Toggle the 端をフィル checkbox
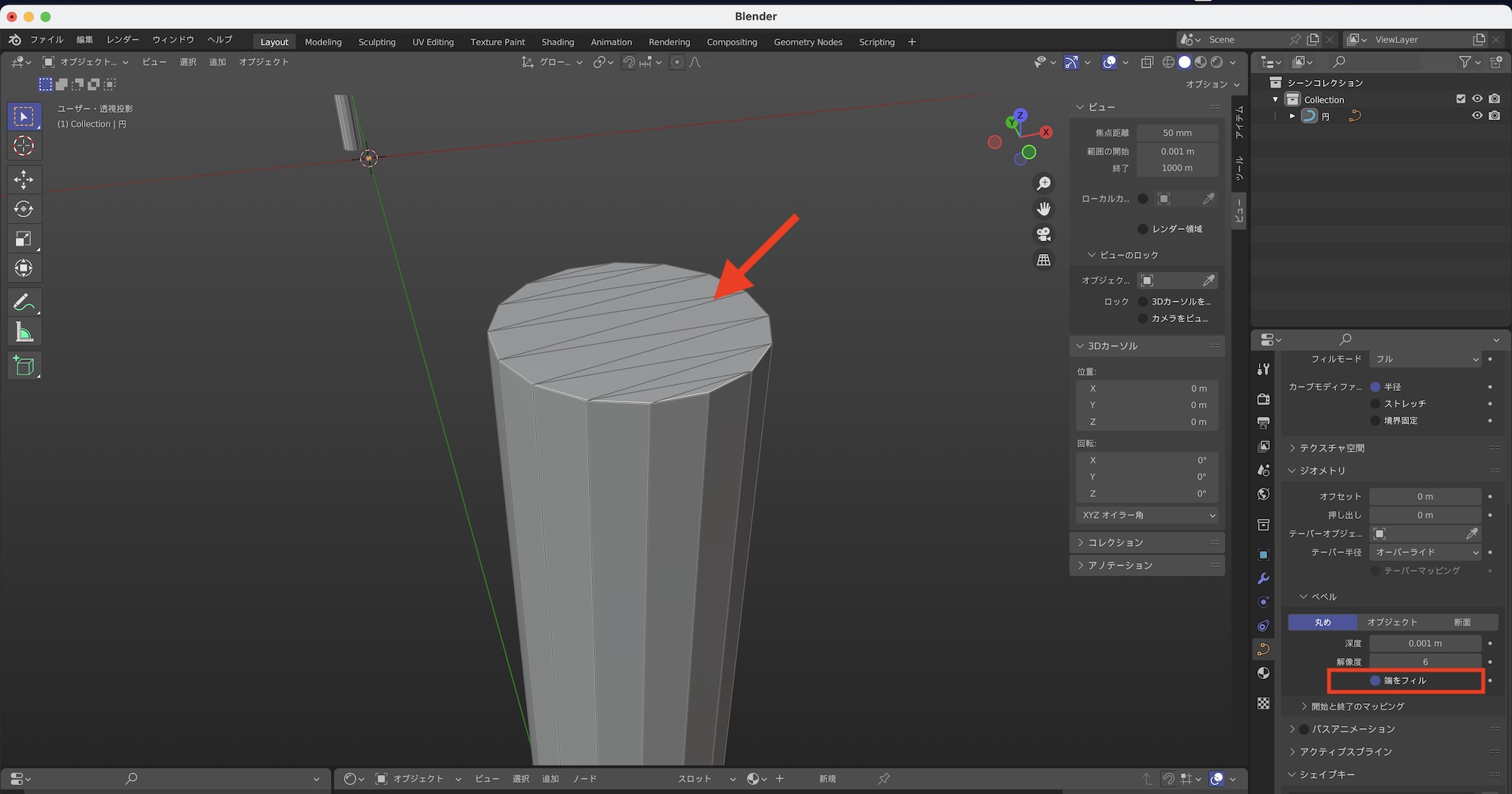This screenshot has width=1512, height=794. [x=1375, y=681]
